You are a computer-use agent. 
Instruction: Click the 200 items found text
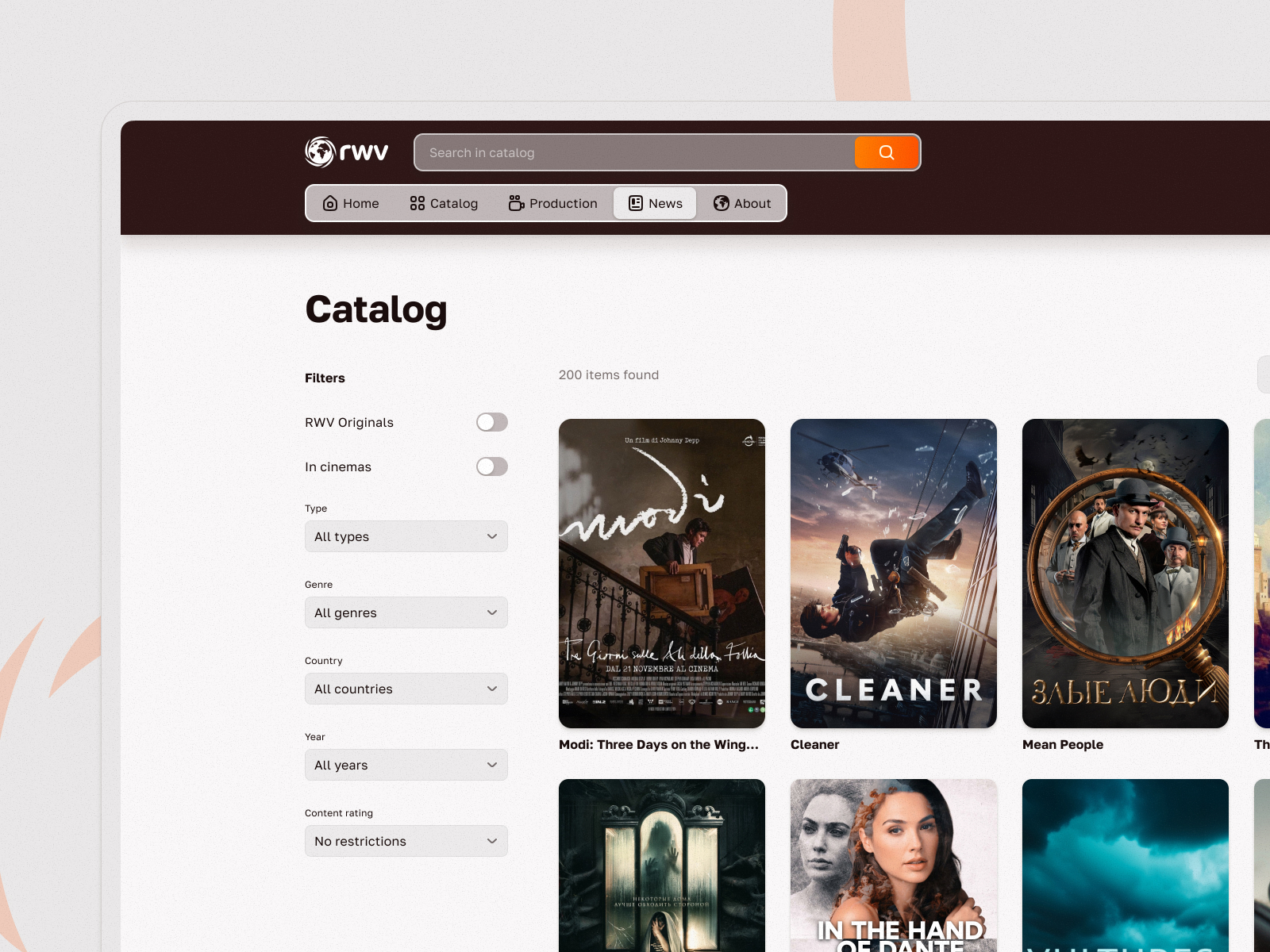(609, 374)
